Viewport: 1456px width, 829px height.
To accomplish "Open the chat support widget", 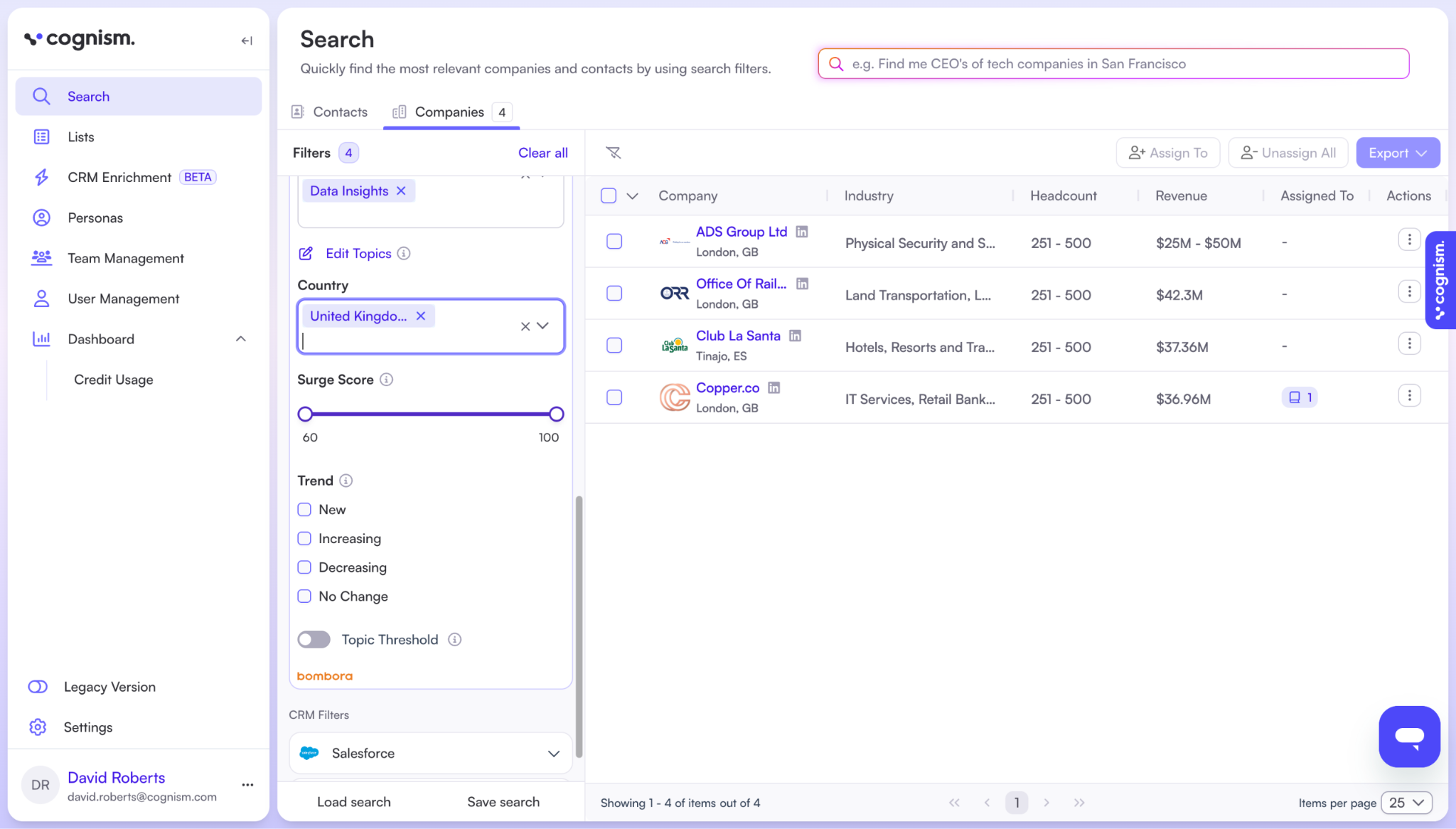I will 1409,737.
